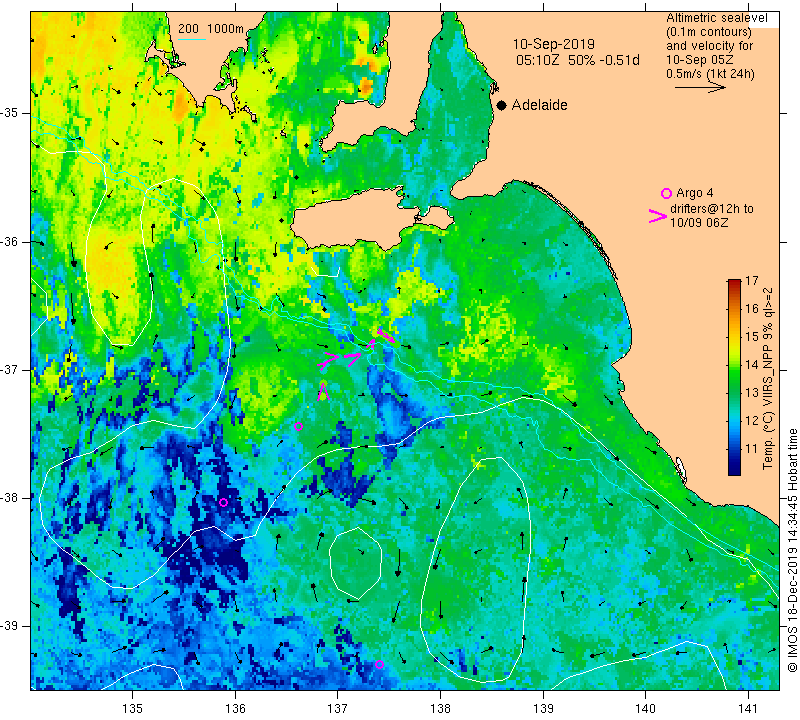800x720 pixels.
Task: Click the '0.5m/s (1kt 24h)' scale label
Action: [710, 74]
